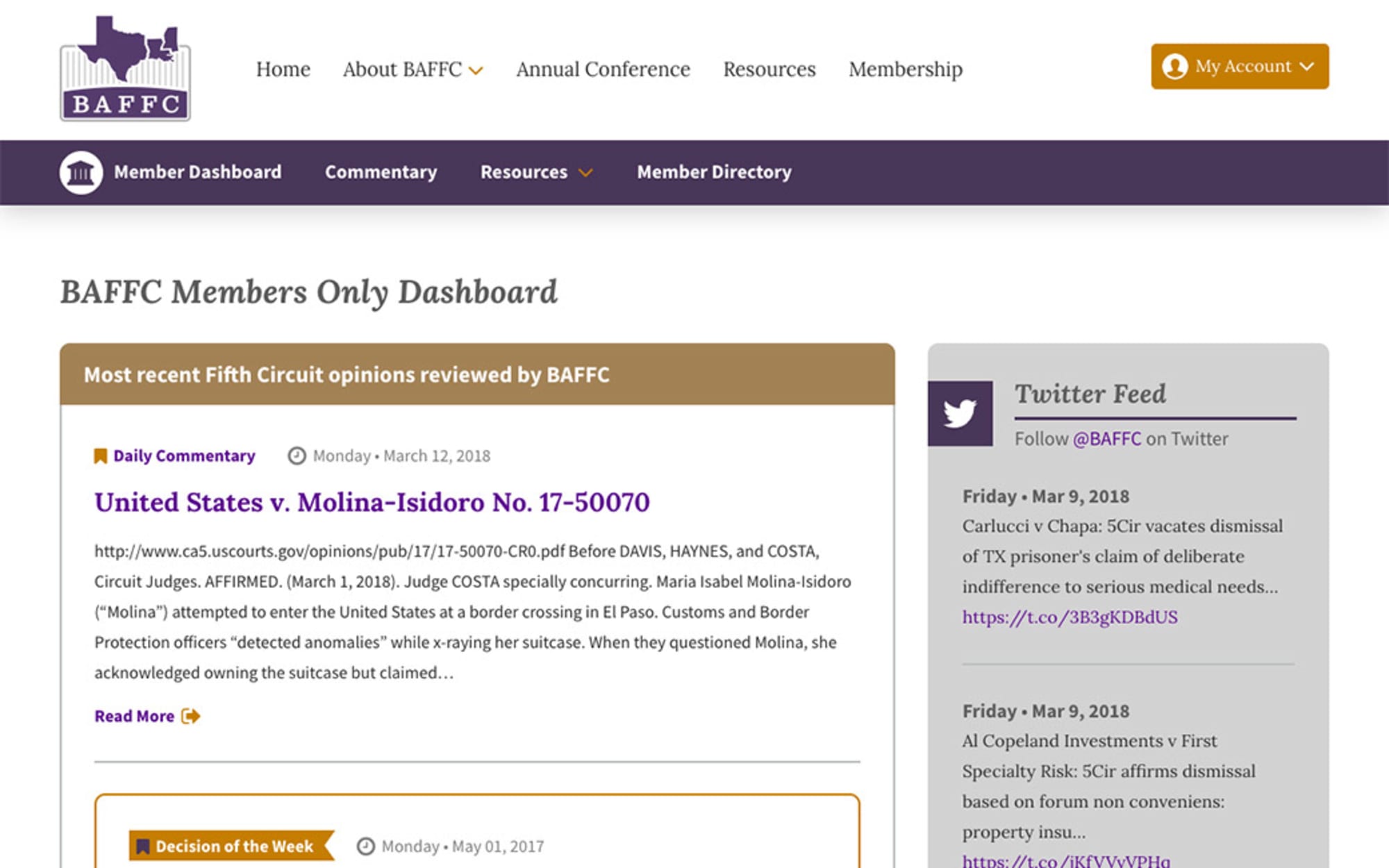Click the bookmark icon beside Daily Commentary
This screenshot has width=1389, height=868.
click(x=101, y=456)
